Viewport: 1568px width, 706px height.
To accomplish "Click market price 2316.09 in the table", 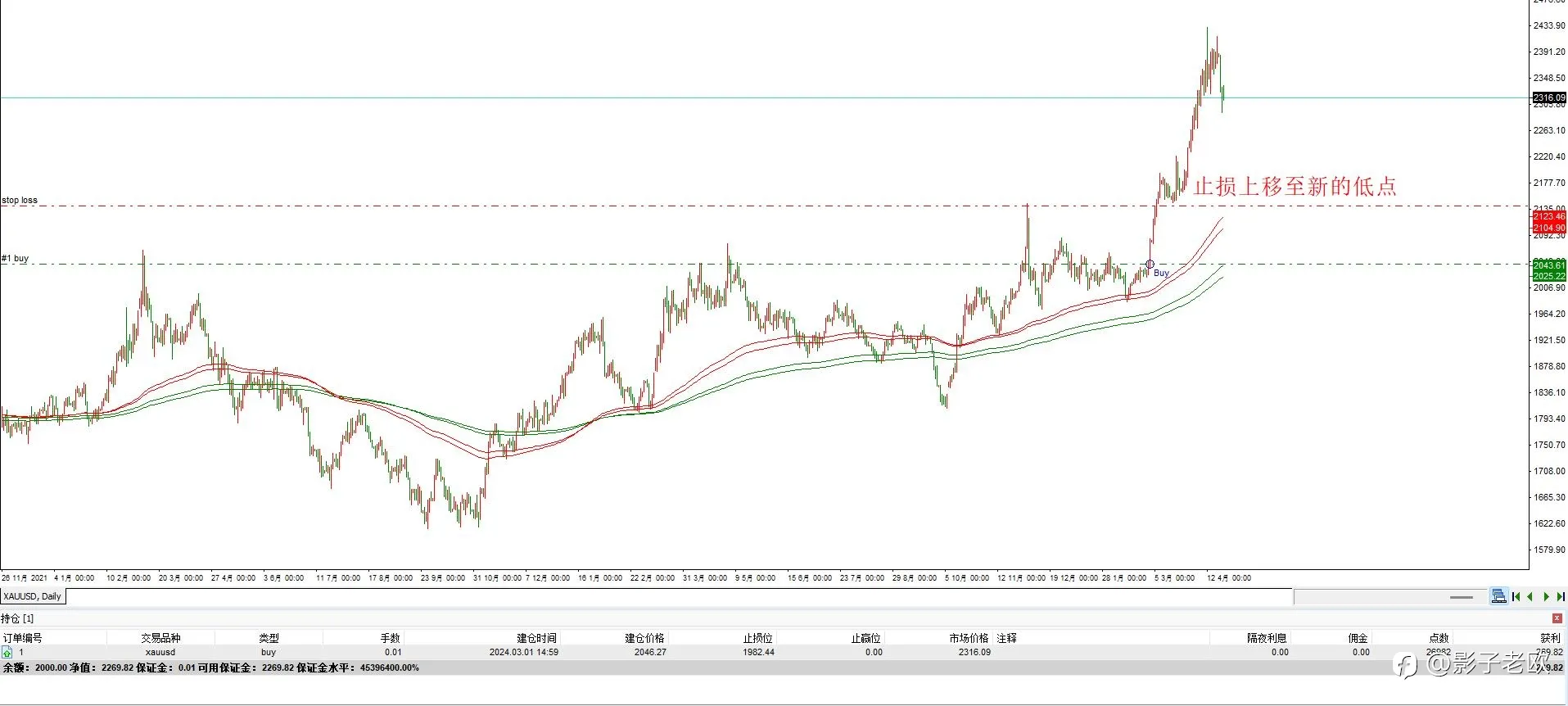I will [x=974, y=653].
